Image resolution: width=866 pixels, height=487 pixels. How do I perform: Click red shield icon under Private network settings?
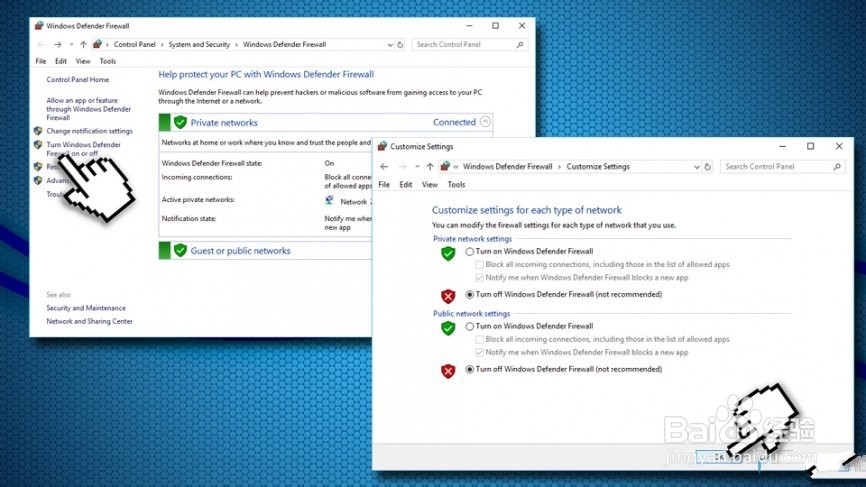tap(448, 297)
